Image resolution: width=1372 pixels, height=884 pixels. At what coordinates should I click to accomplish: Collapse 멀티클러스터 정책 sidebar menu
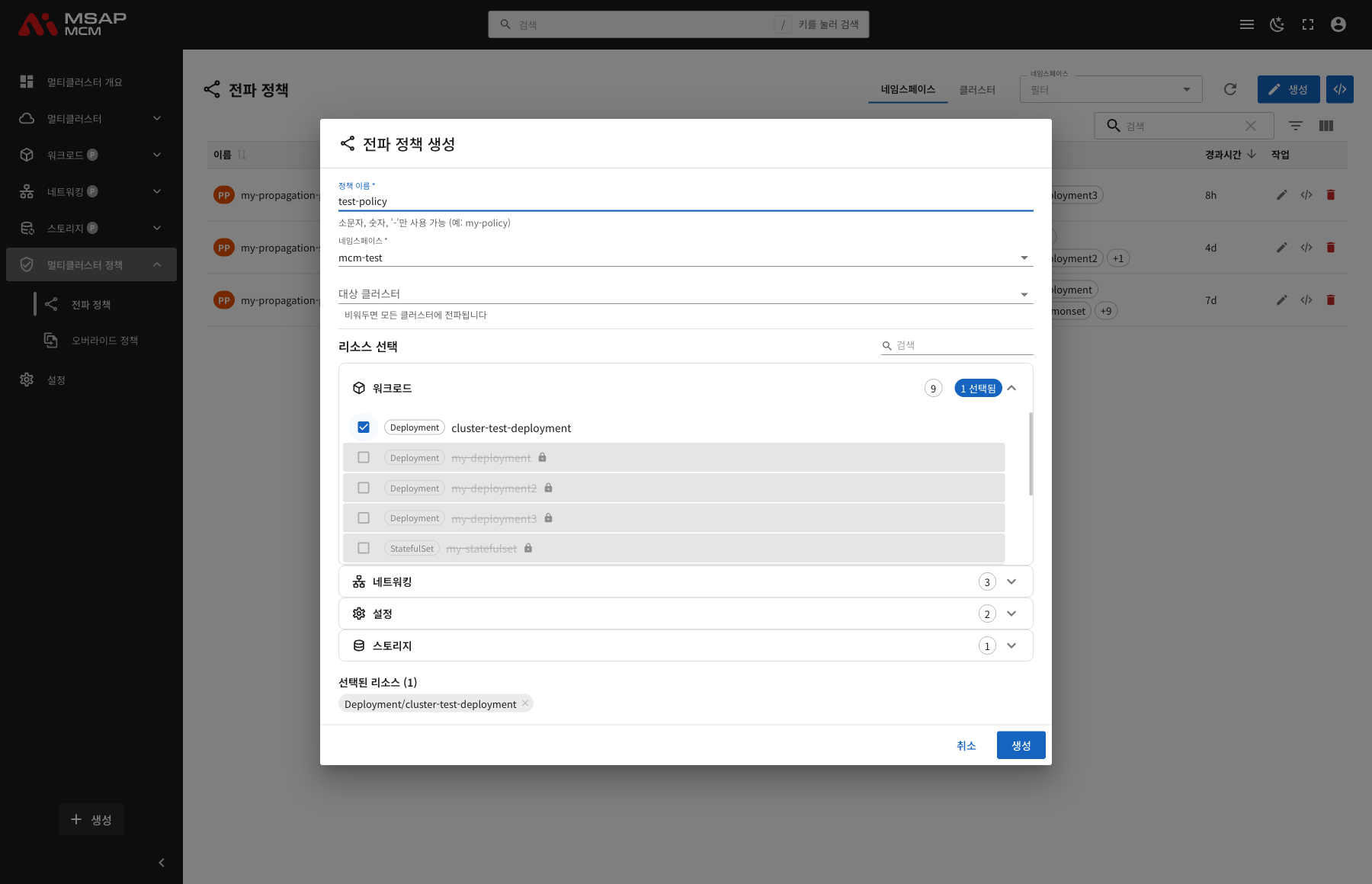[91, 264]
